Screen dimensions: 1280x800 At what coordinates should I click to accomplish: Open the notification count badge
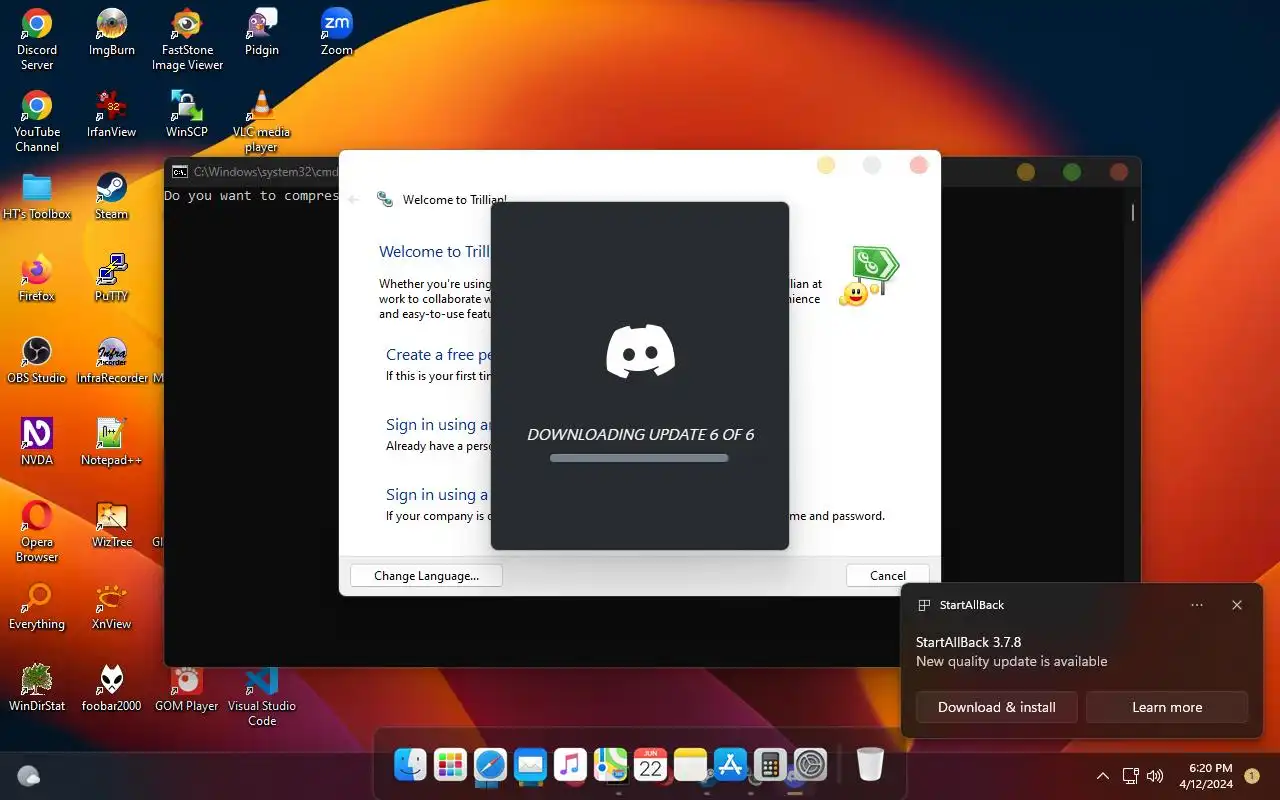1251,775
